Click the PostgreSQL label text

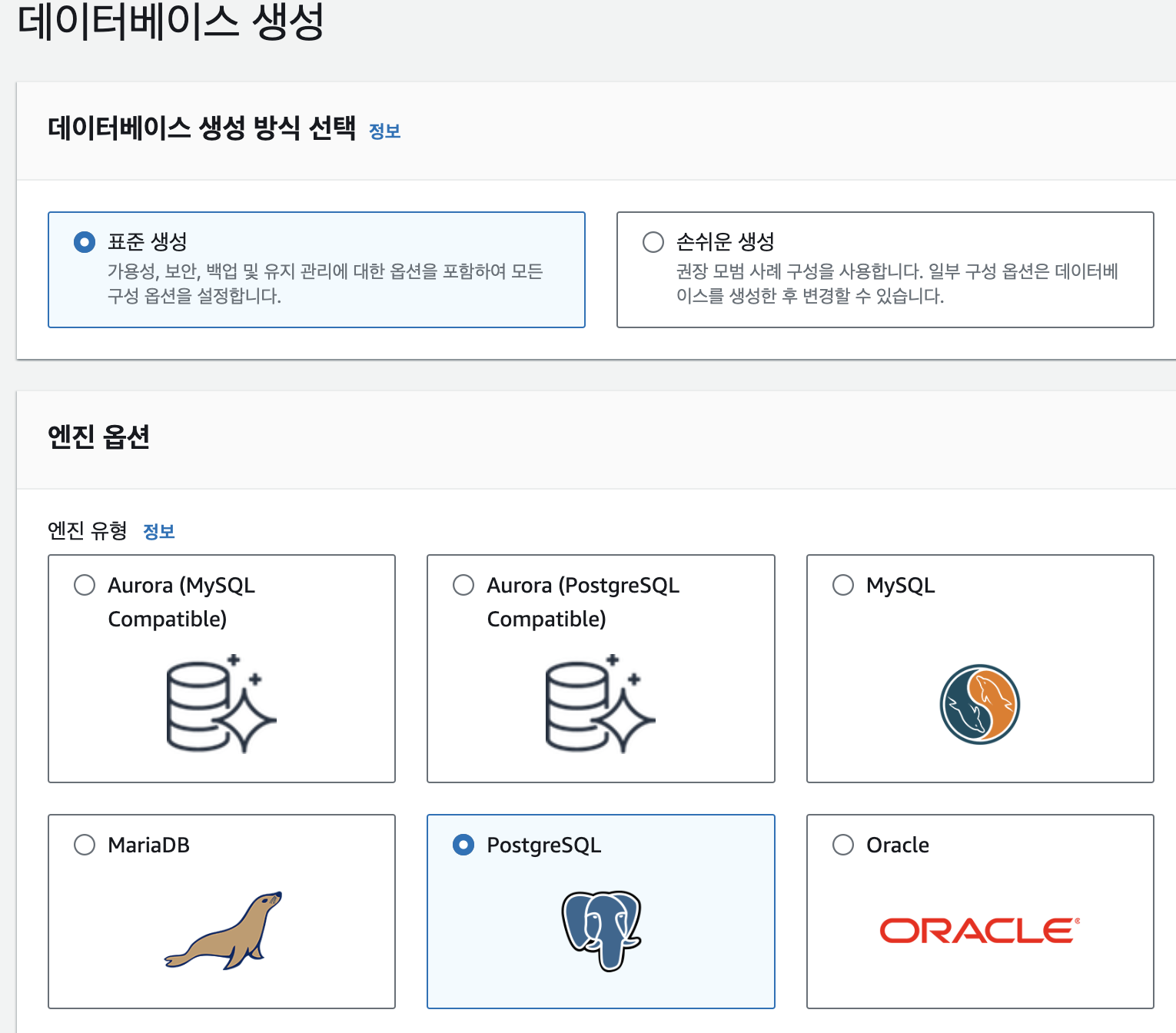tap(544, 845)
